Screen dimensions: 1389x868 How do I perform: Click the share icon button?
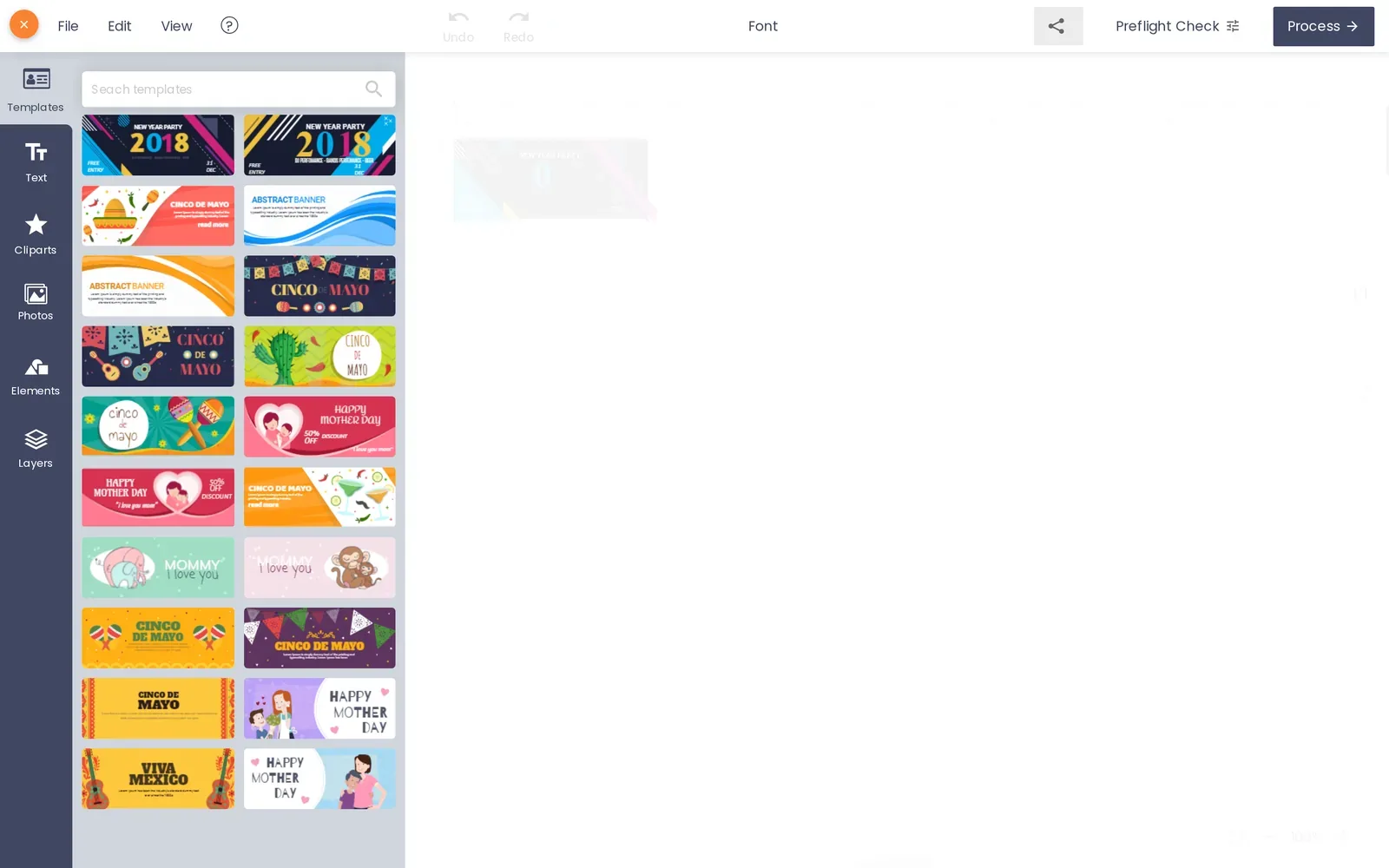(1057, 26)
